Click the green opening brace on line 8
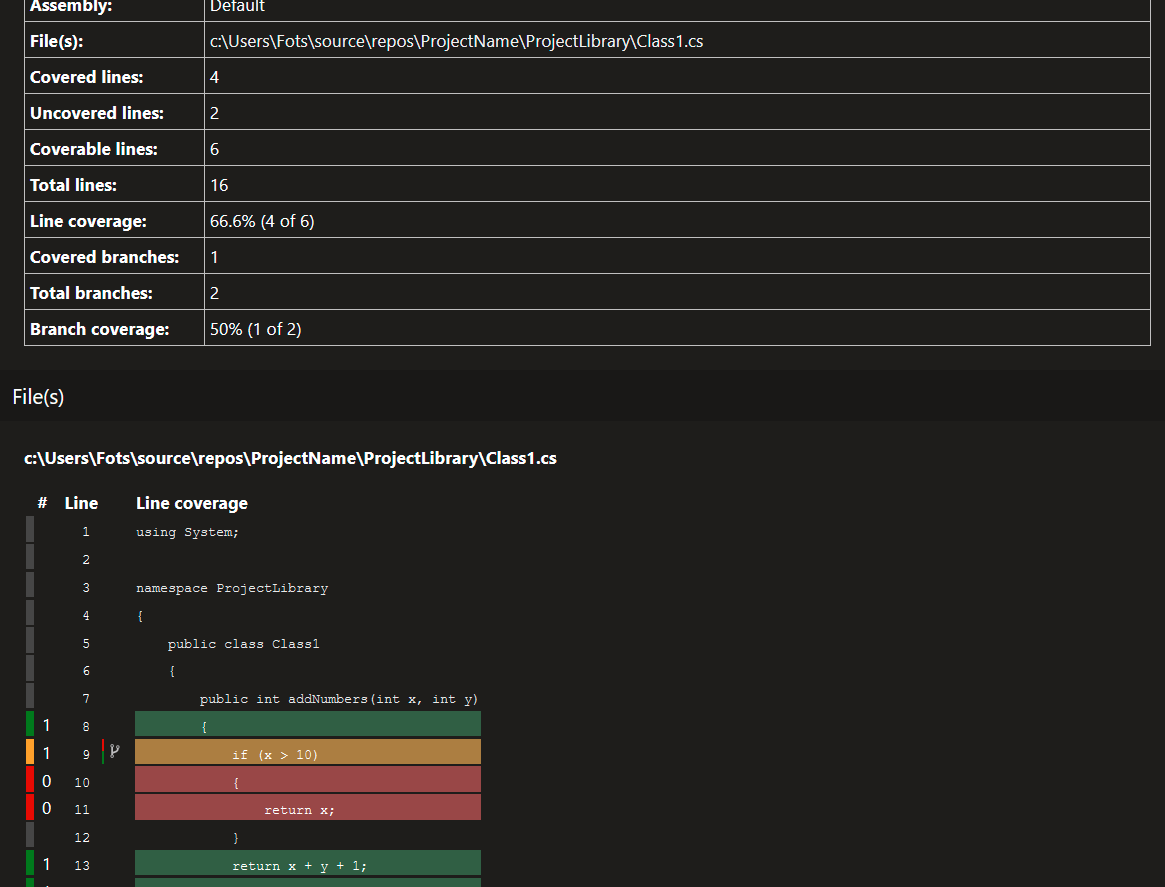Image resolution: width=1165 pixels, height=887 pixels. click(308, 724)
